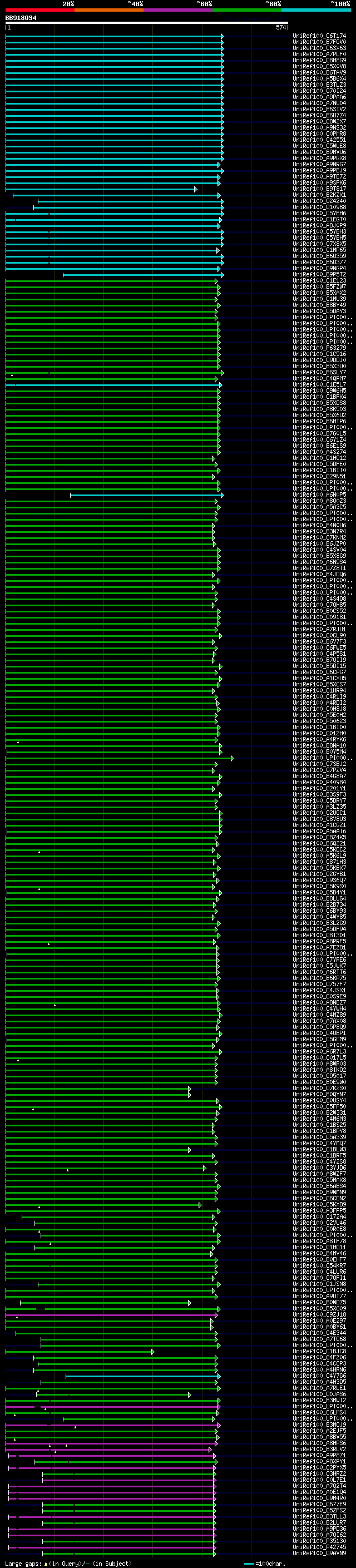Select label UniRef100_B9T817
Viewport: 356px width, 1568px height.
[x=319, y=189]
